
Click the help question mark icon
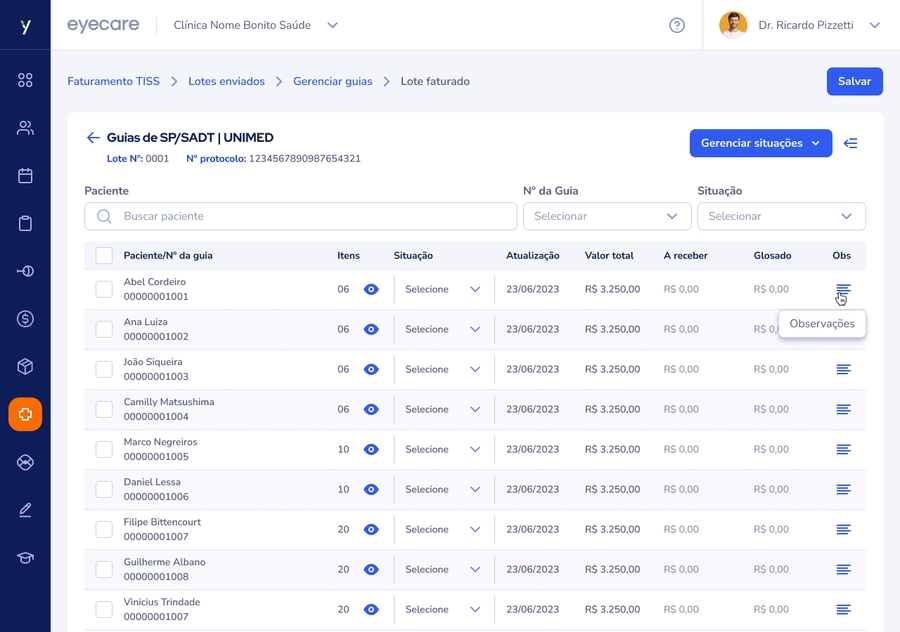677,25
